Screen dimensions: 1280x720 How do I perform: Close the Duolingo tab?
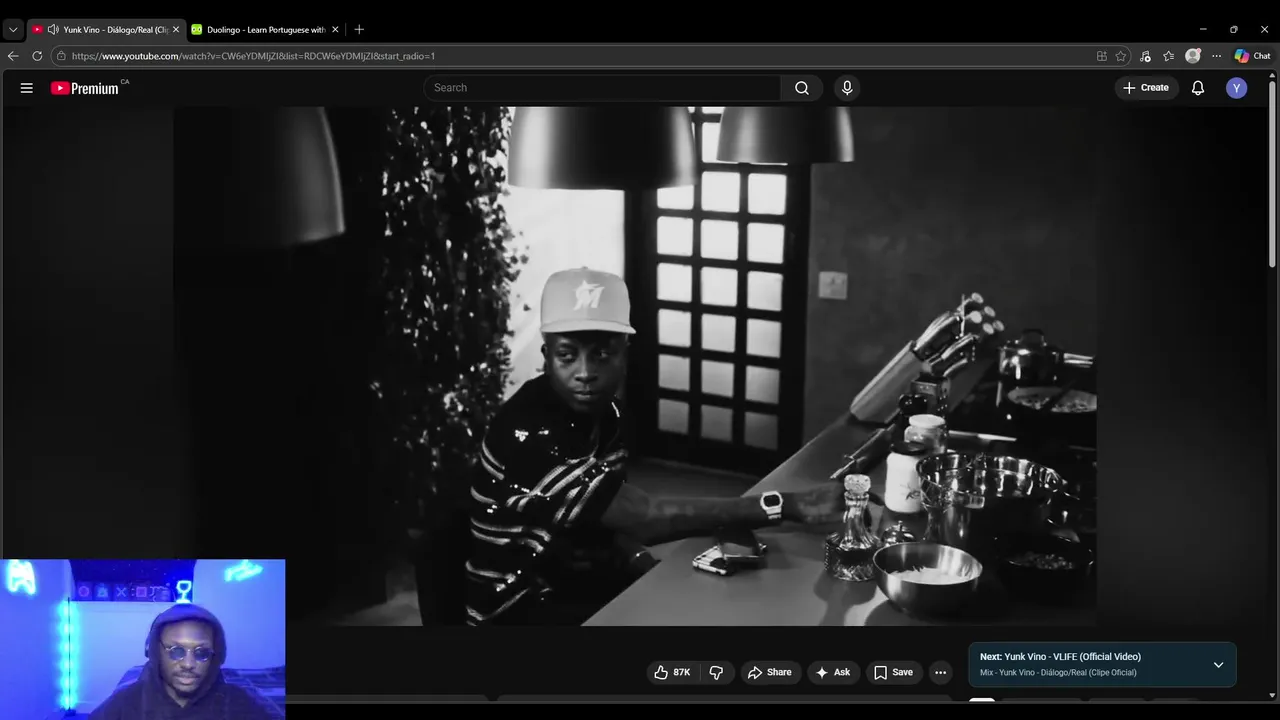pyautogui.click(x=335, y=30)
